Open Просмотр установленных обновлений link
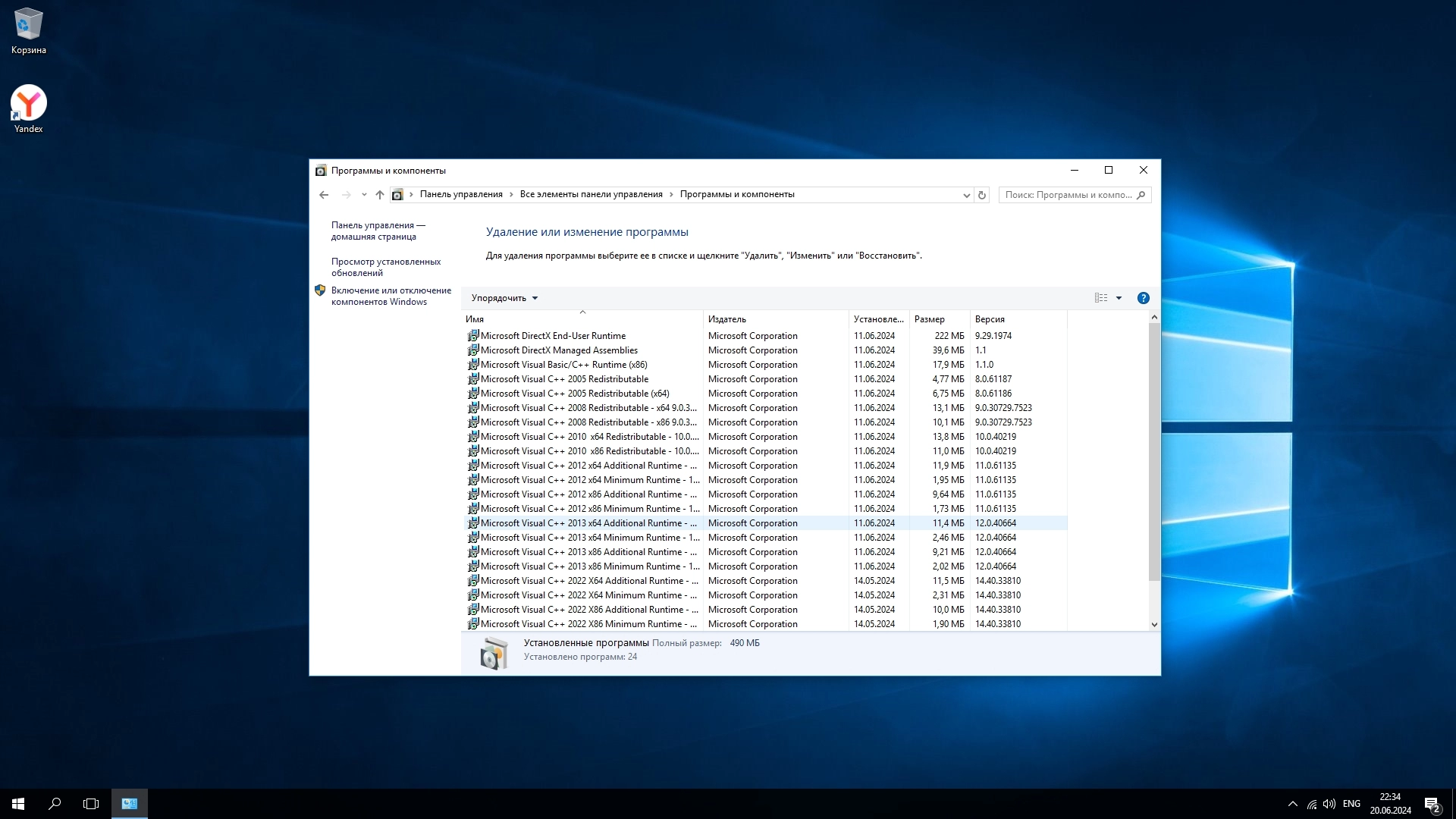1456x819 pixels. click(x=385, y=267)
